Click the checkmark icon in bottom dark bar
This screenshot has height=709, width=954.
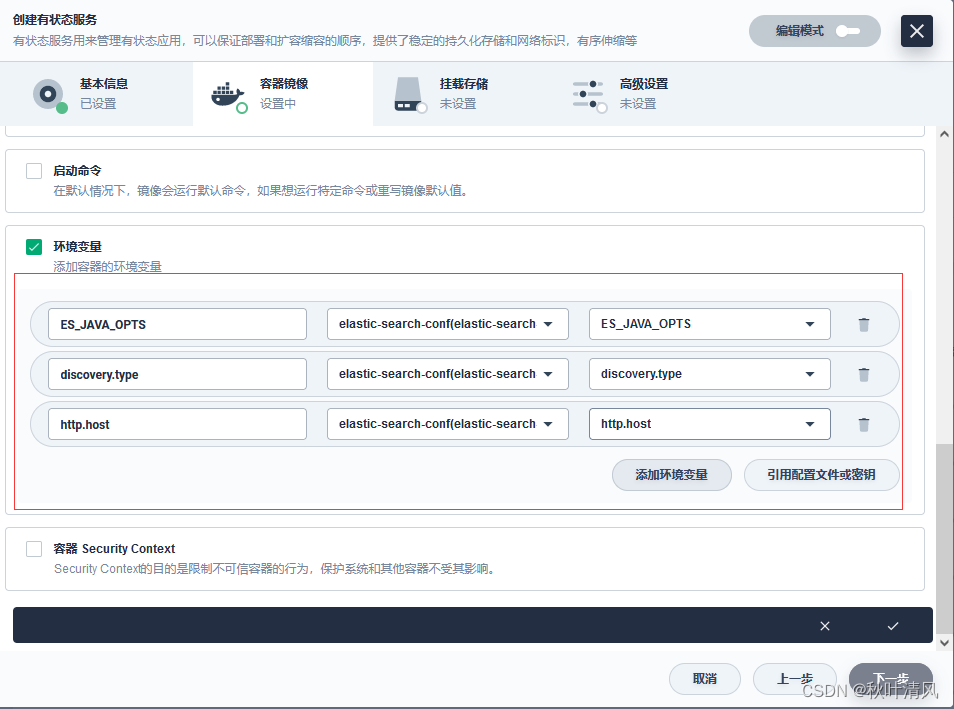[893, 625]
